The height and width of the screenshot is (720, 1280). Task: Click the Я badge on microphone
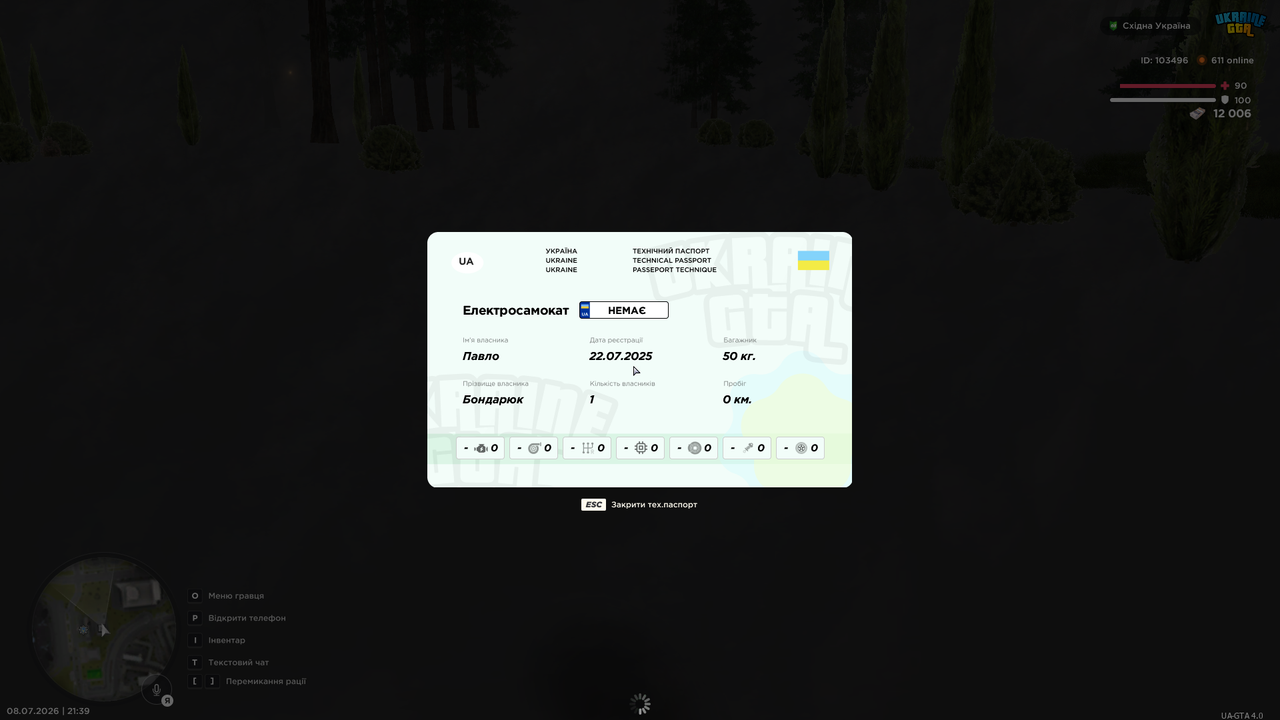[167, 701]
